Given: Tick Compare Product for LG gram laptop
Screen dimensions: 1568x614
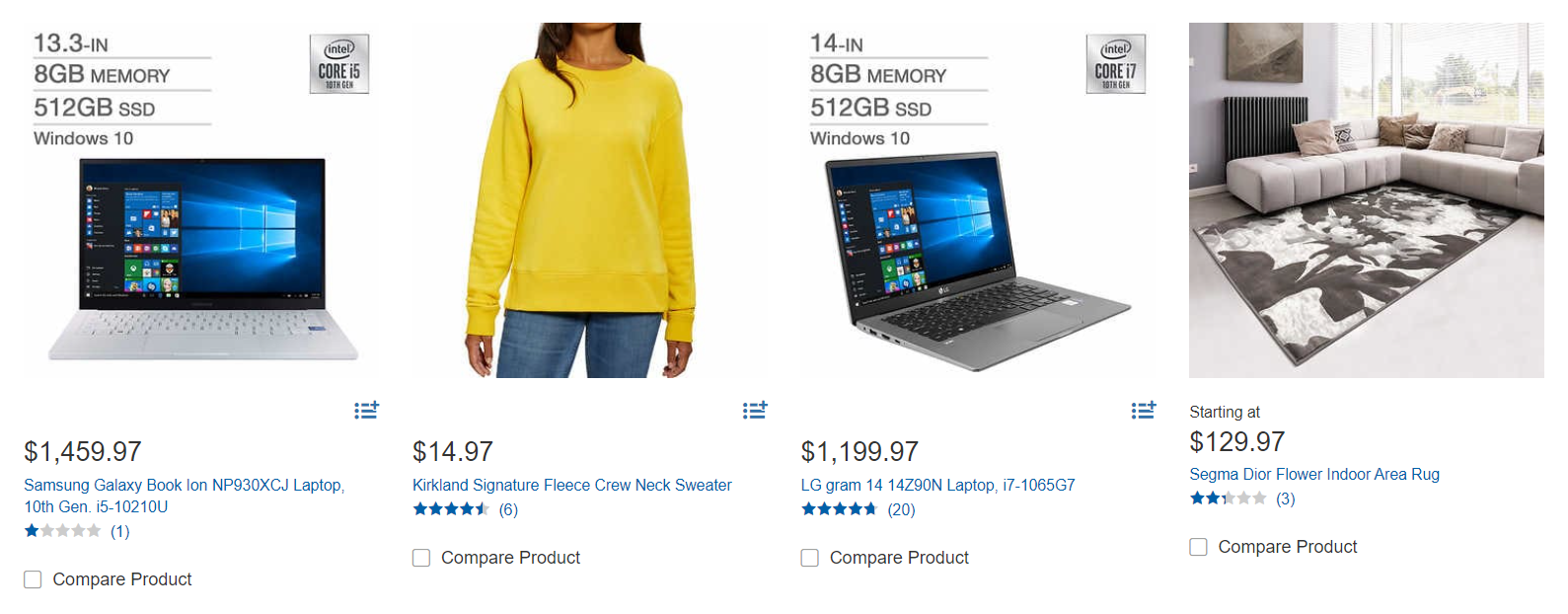Looking at the screenshot, I should (810, 558).
